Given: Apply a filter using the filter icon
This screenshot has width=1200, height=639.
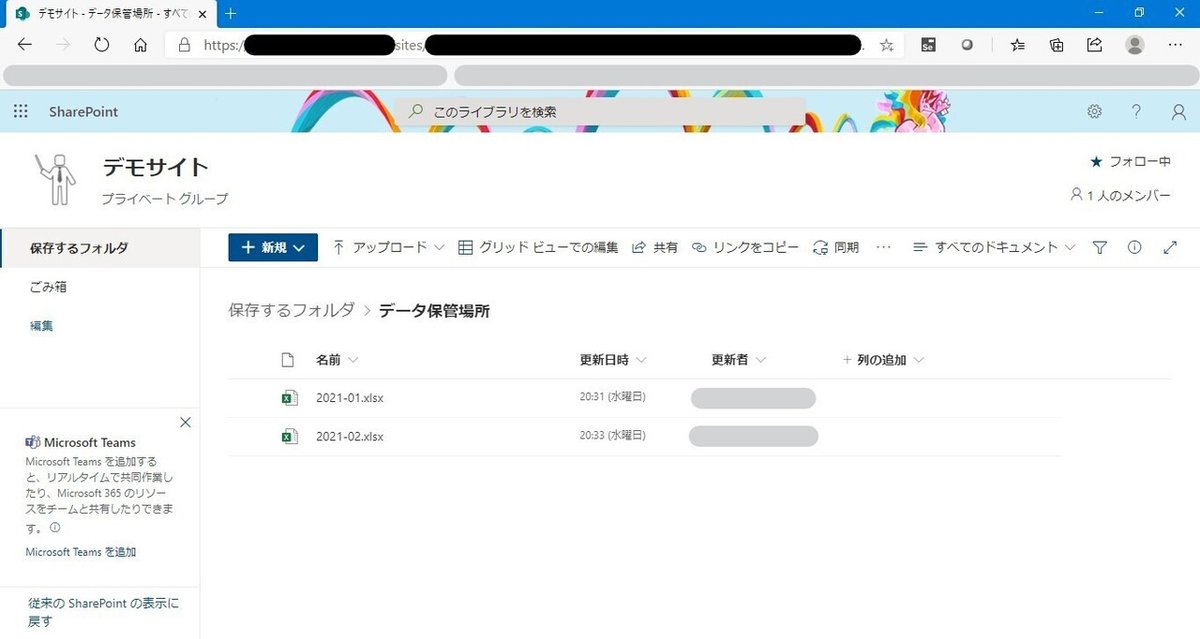Looking at the screenshot, I should [1099, 247].
